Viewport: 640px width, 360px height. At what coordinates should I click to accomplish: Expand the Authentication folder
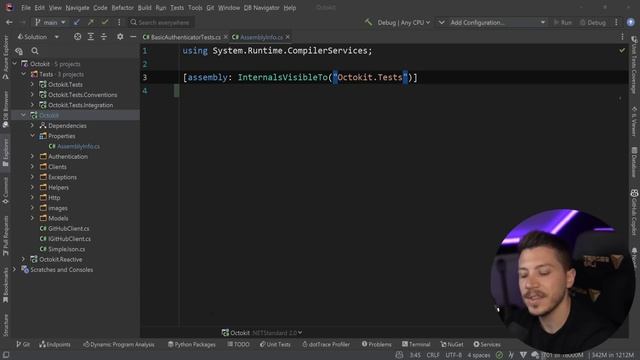[32, 156]
